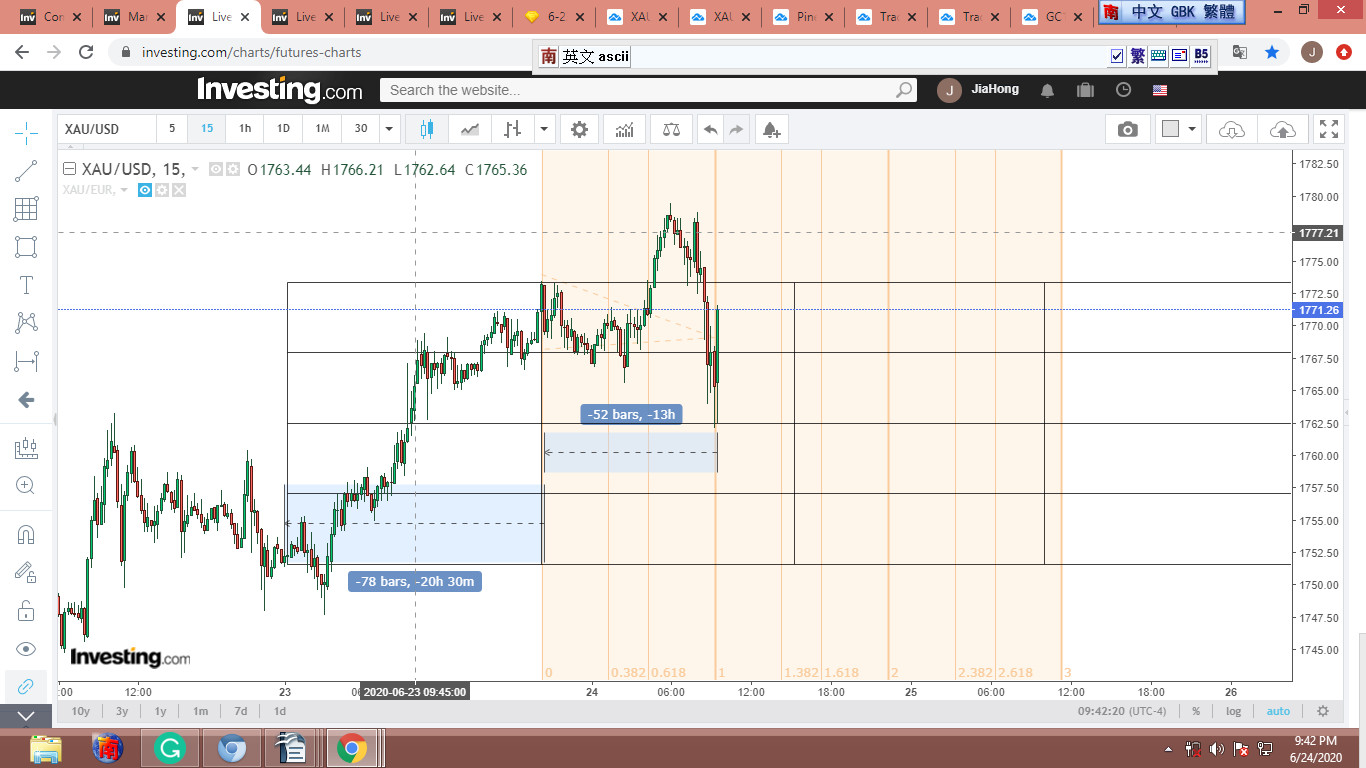The height and width of the screenshot is (768, 1366).
Task: Open chart properties gear
Action: tap(579, 129)
